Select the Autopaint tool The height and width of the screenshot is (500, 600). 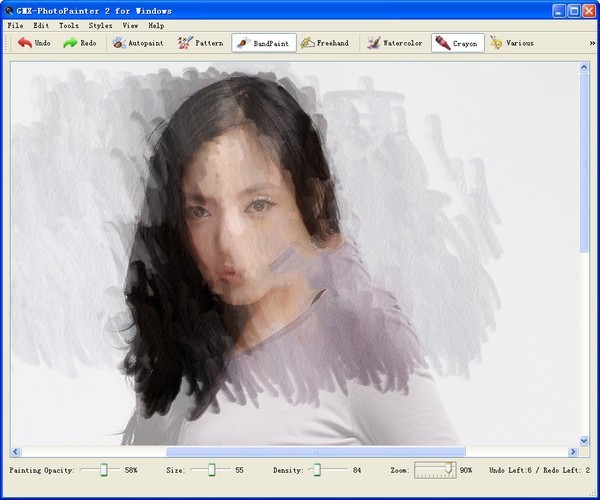pos(138,43)
